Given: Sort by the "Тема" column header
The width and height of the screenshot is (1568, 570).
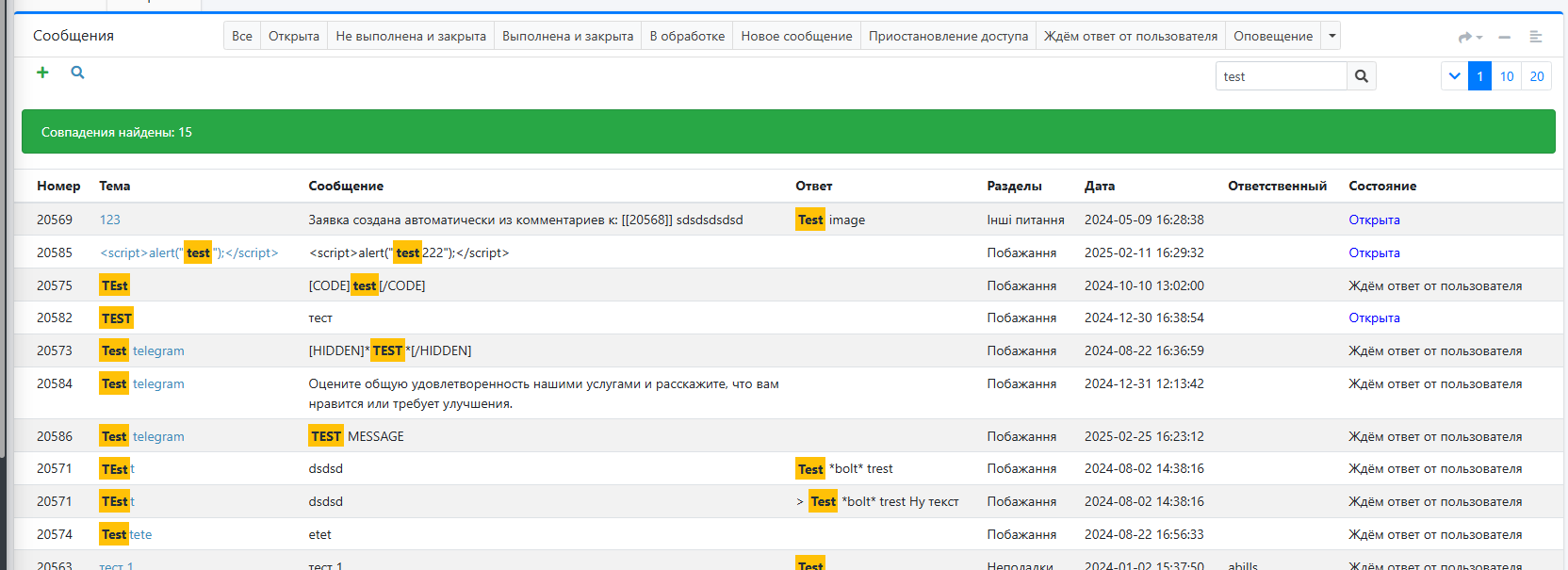Looking at the screenshot, I should click(115, 186).
